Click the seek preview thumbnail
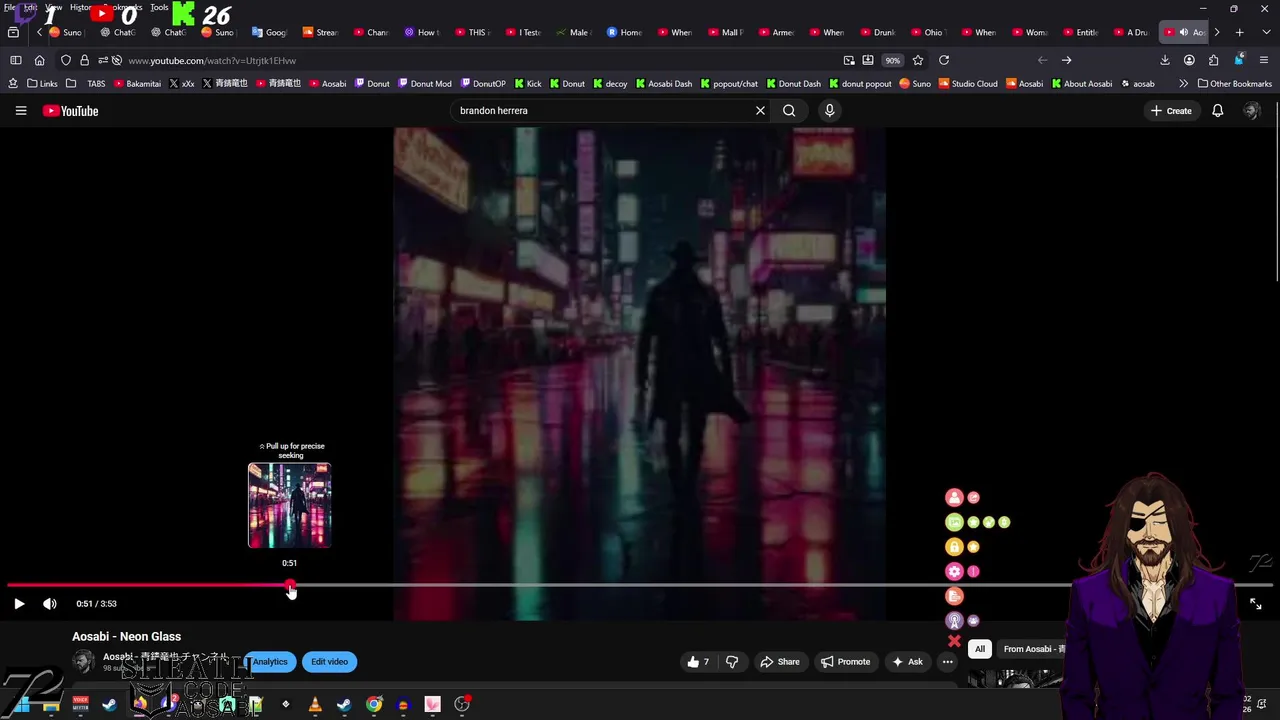Viewport: 1280px width, 720px height. point(289,505)
